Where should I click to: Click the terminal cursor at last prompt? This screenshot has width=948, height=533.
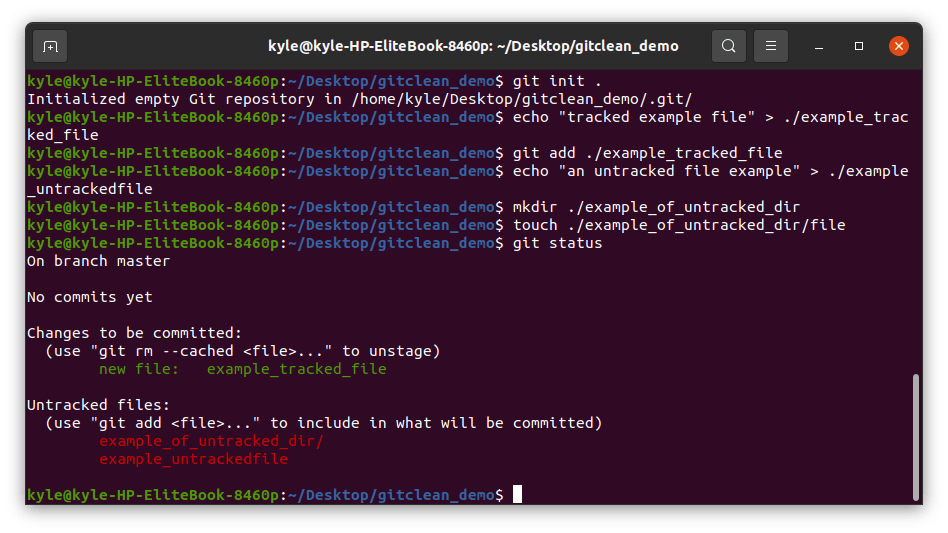coord(518,494)
